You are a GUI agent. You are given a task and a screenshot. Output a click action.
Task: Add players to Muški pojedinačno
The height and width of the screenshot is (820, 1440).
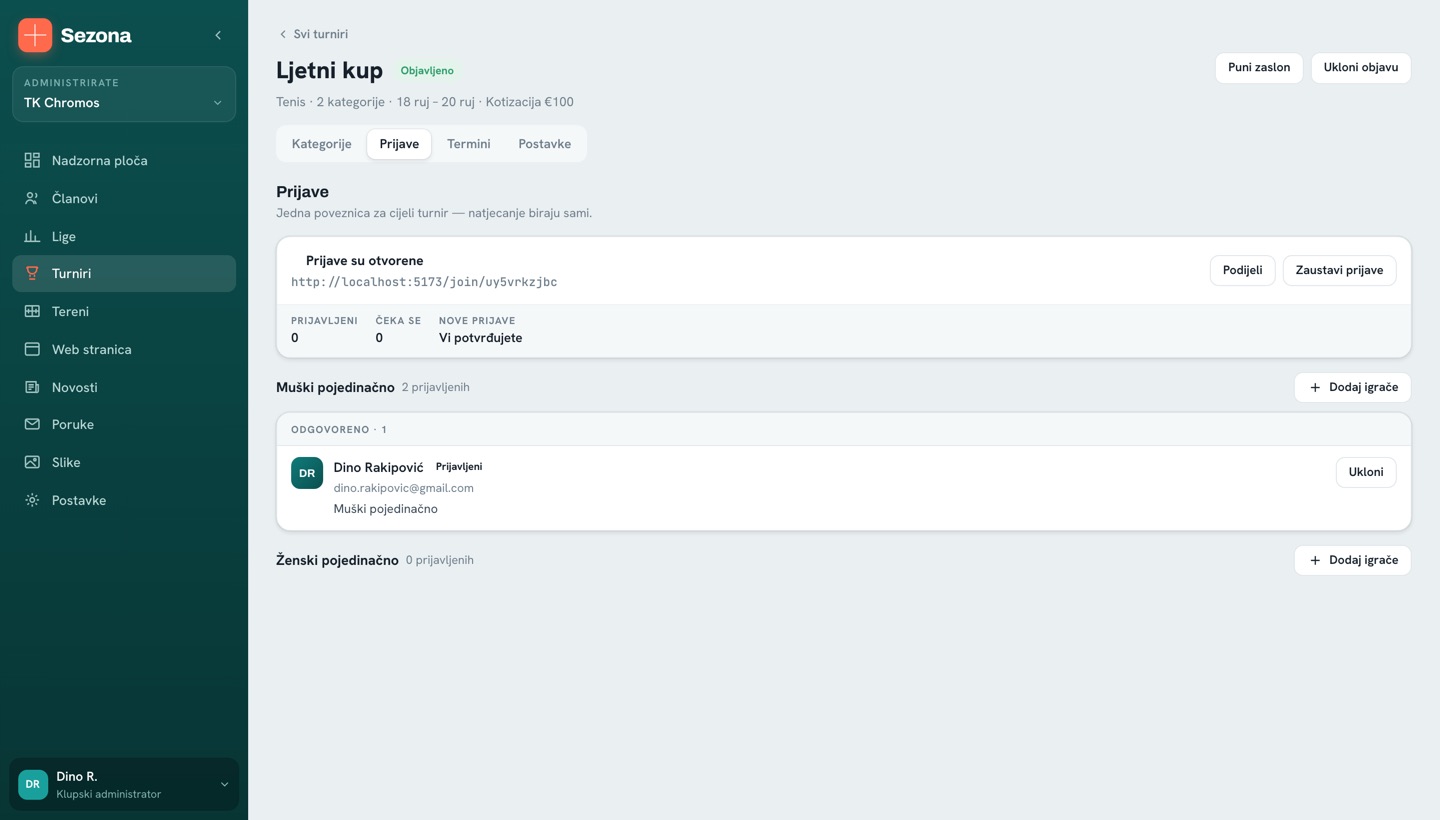1352,387
